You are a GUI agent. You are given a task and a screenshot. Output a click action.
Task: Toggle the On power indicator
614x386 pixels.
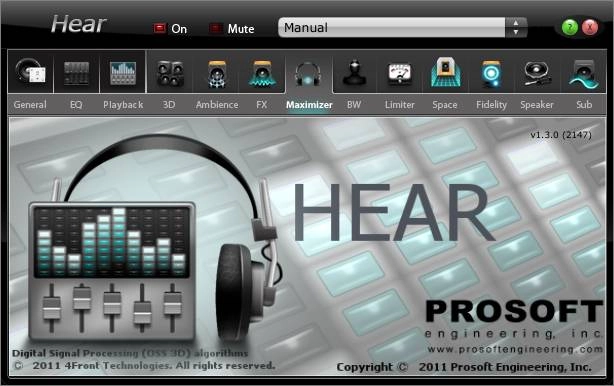pyautogui.click(x=159, y=28)
